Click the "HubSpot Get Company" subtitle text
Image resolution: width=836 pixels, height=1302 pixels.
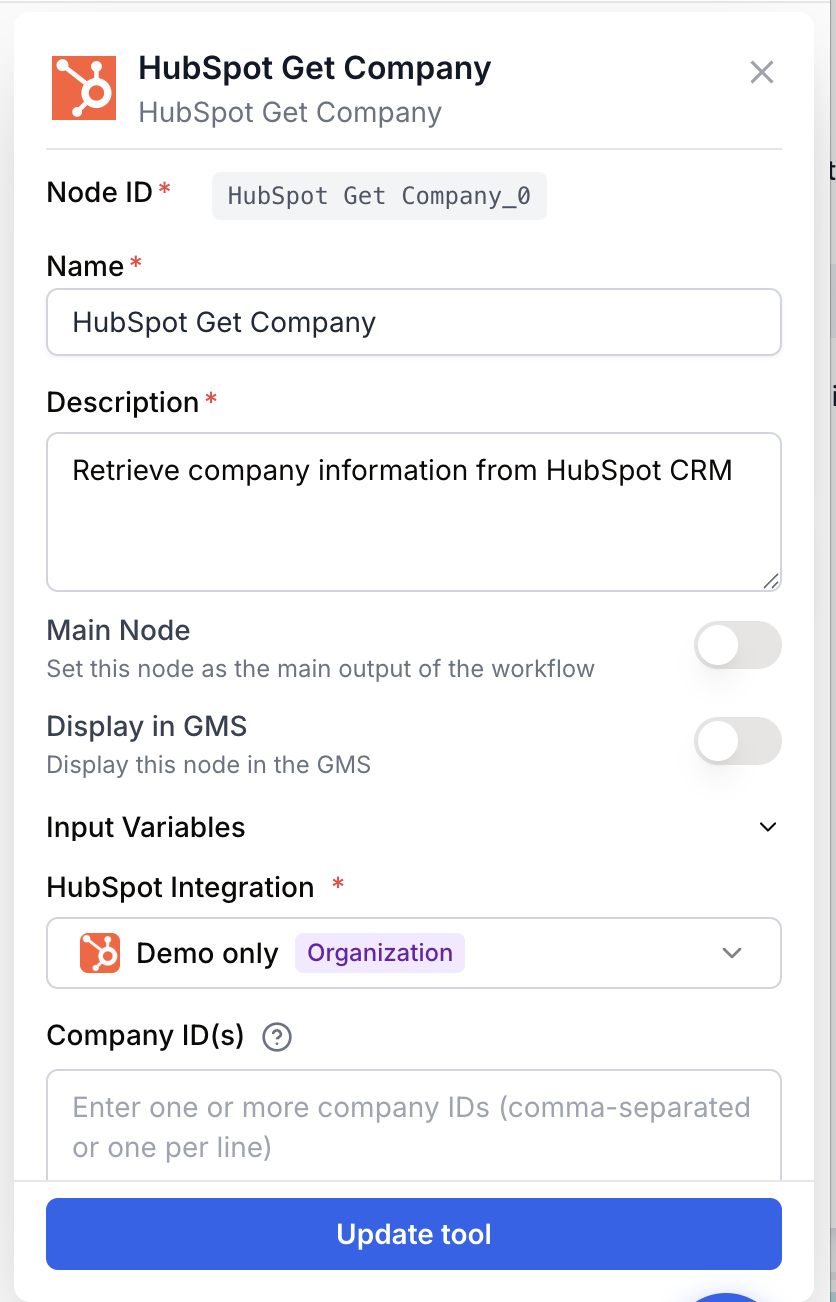click(290, 112)
